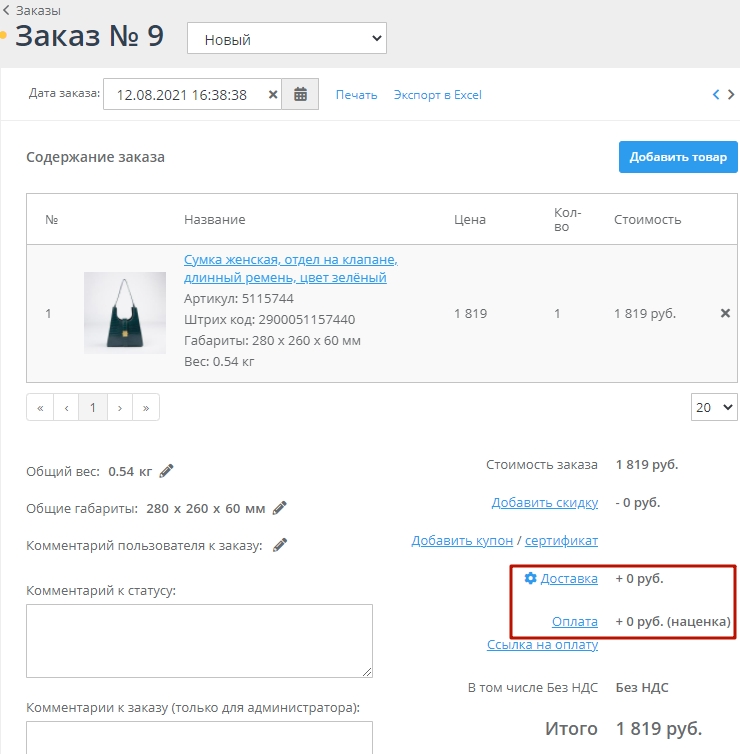Go to previous order arrow

[x=716, y=95]
